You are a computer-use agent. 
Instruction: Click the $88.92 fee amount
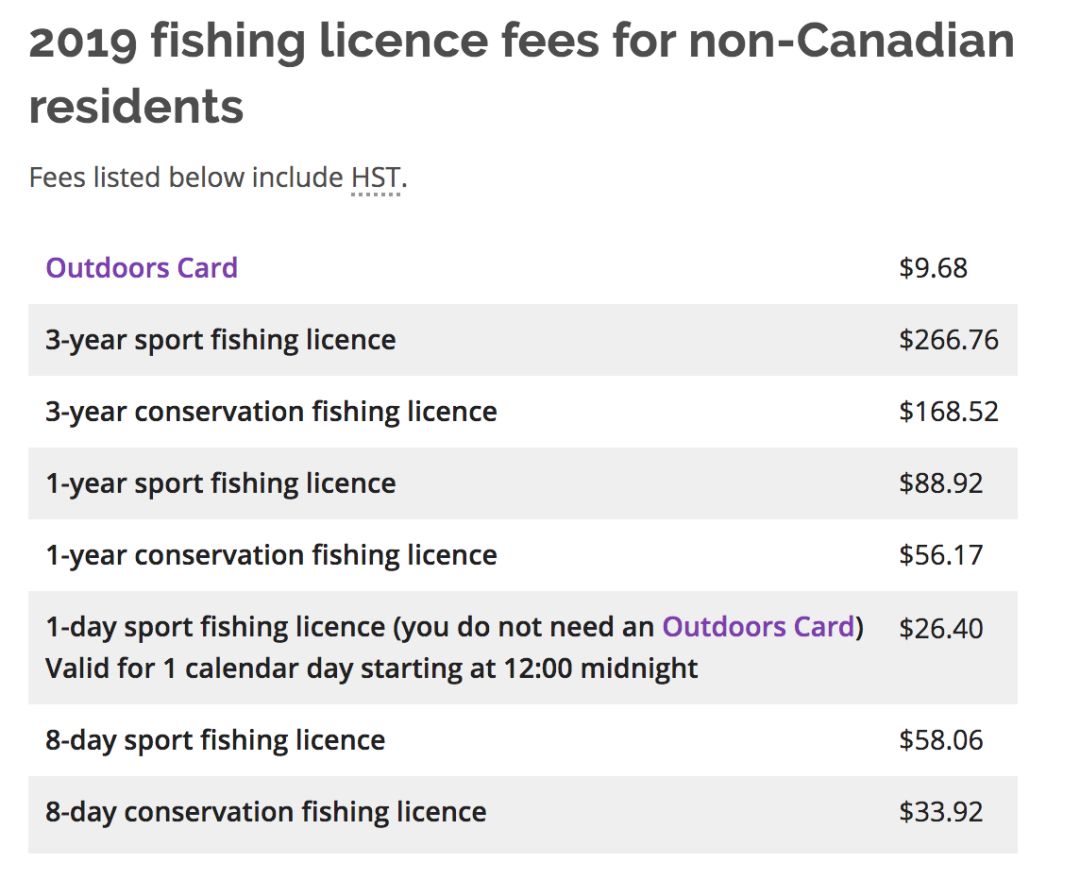941,483
